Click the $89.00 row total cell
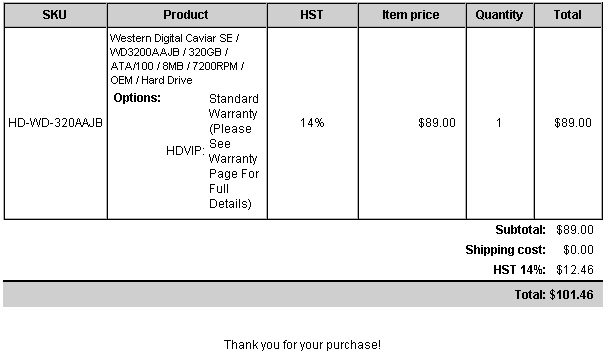Image resolution: width=609 pixels, height=360 pixels. point(573,123)
